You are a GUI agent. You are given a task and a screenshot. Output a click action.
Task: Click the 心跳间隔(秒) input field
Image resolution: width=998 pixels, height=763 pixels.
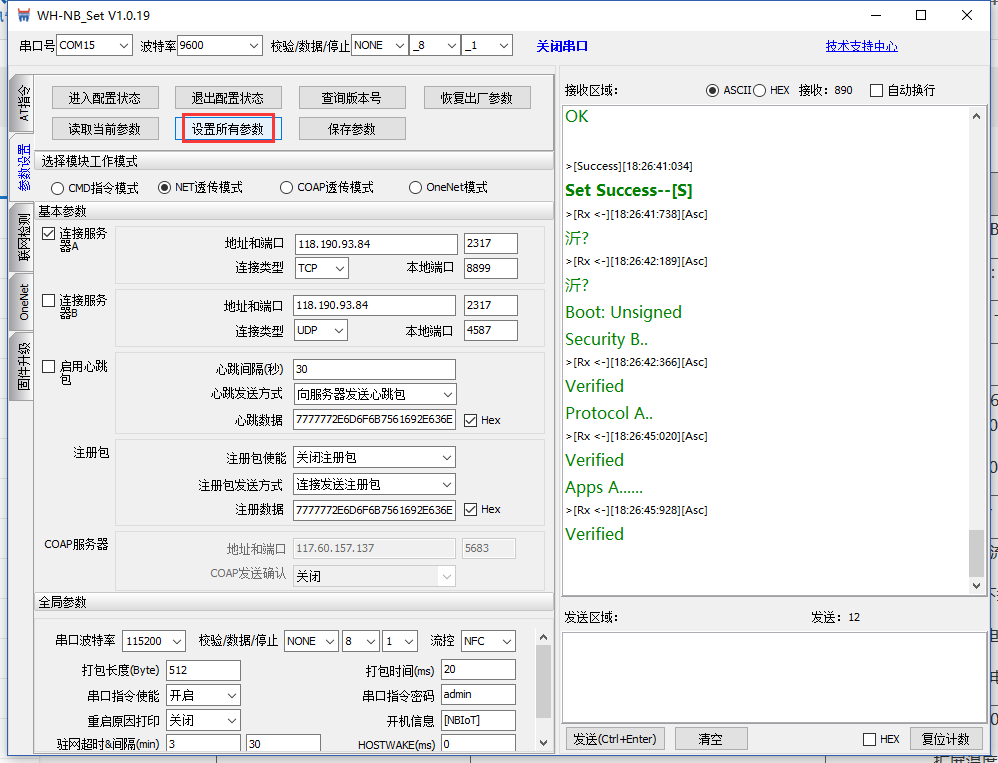click(x=375, y=369)
